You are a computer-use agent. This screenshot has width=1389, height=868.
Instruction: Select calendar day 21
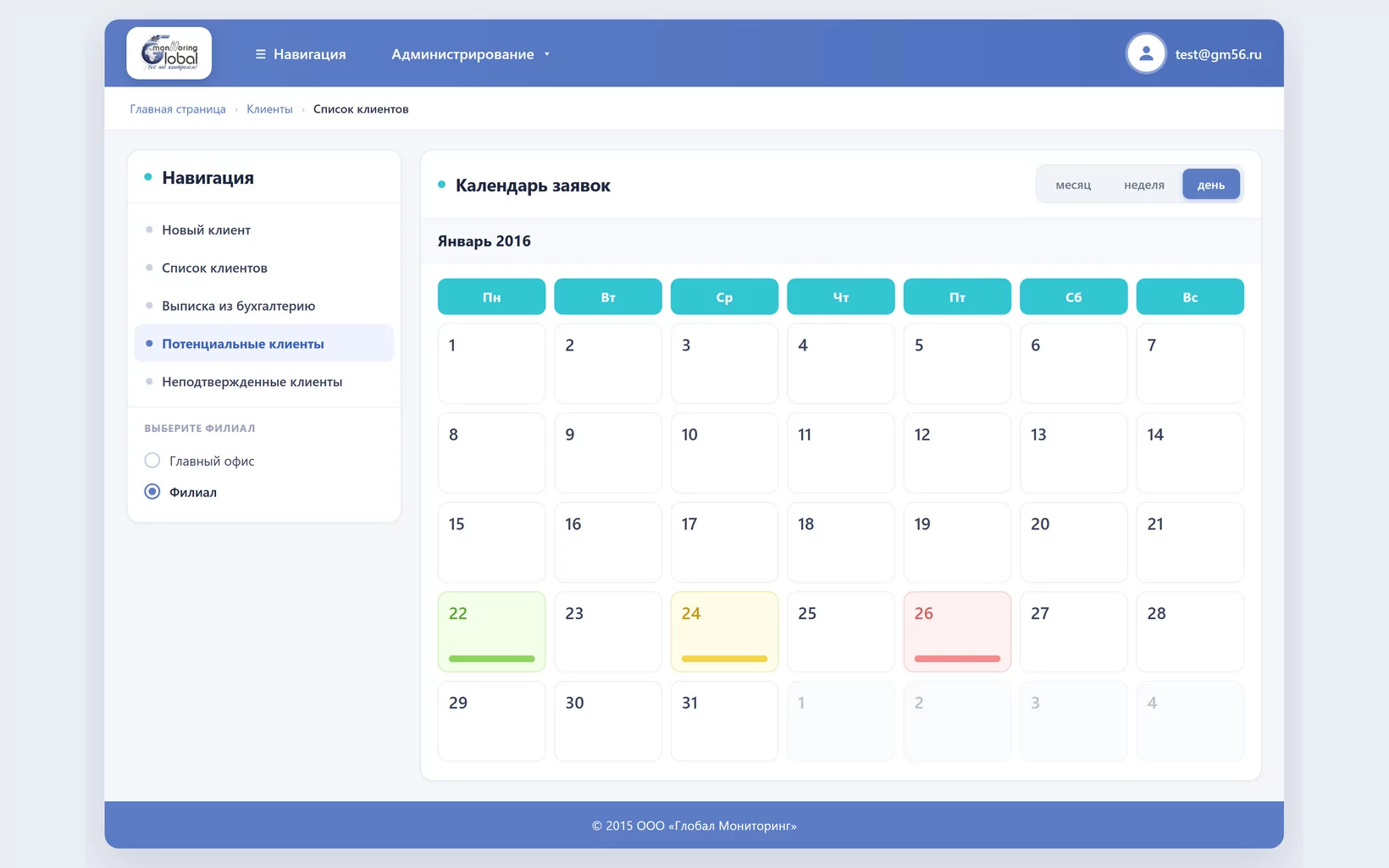[1190, 543]
